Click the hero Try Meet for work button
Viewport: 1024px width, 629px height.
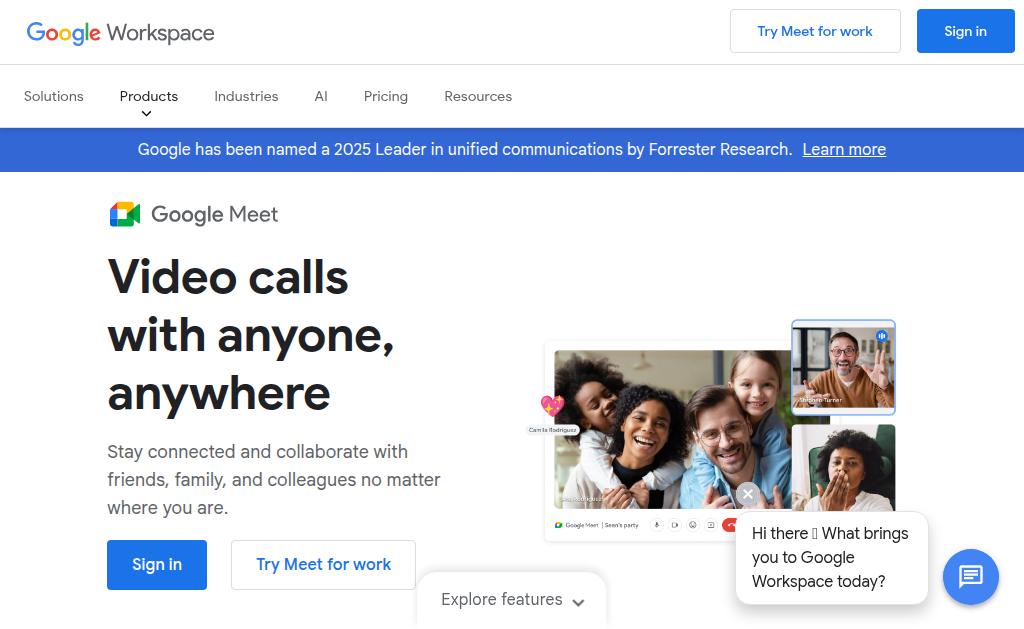pos(323,564)
